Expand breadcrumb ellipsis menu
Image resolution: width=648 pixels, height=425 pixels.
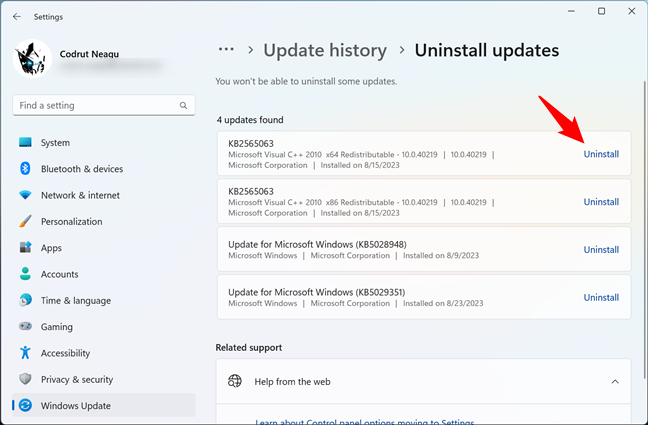click(226, 50)
